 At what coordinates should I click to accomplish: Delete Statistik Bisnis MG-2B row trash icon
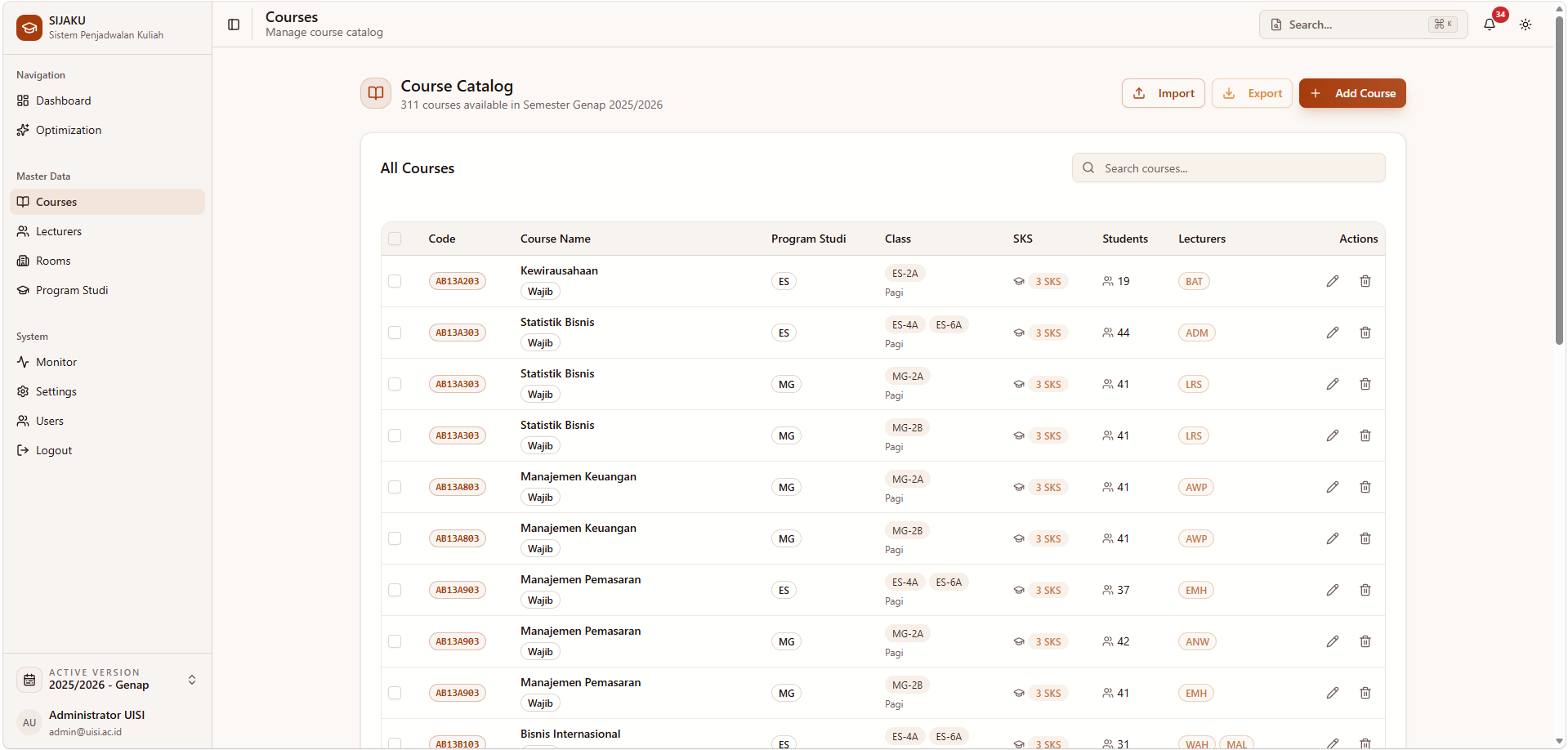click(1365, 435)
